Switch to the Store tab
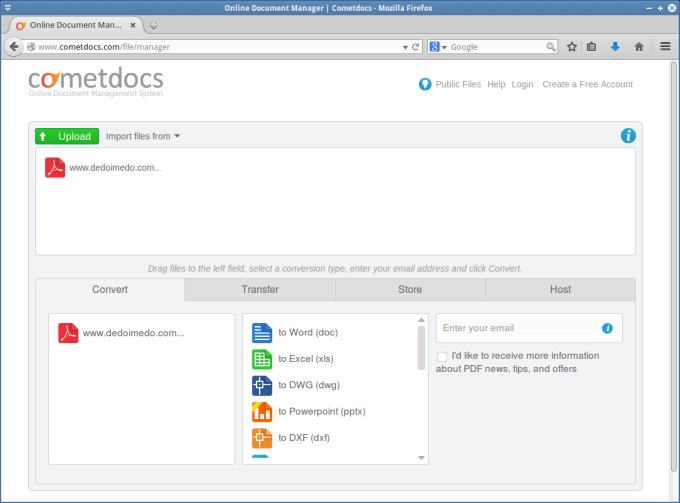Screen dimensions: 680x503 [410, 289]
